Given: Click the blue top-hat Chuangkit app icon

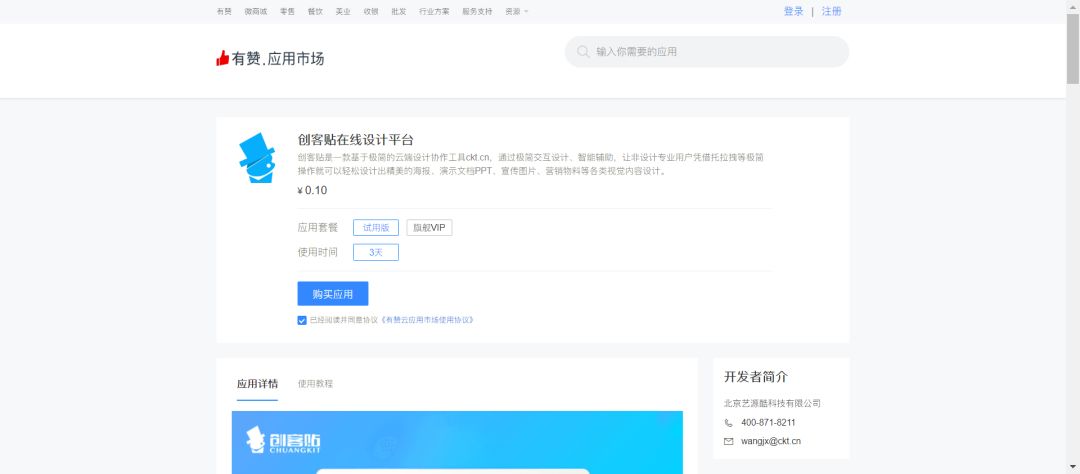Looking at the screenshot, I should click(x=257, y=158).
